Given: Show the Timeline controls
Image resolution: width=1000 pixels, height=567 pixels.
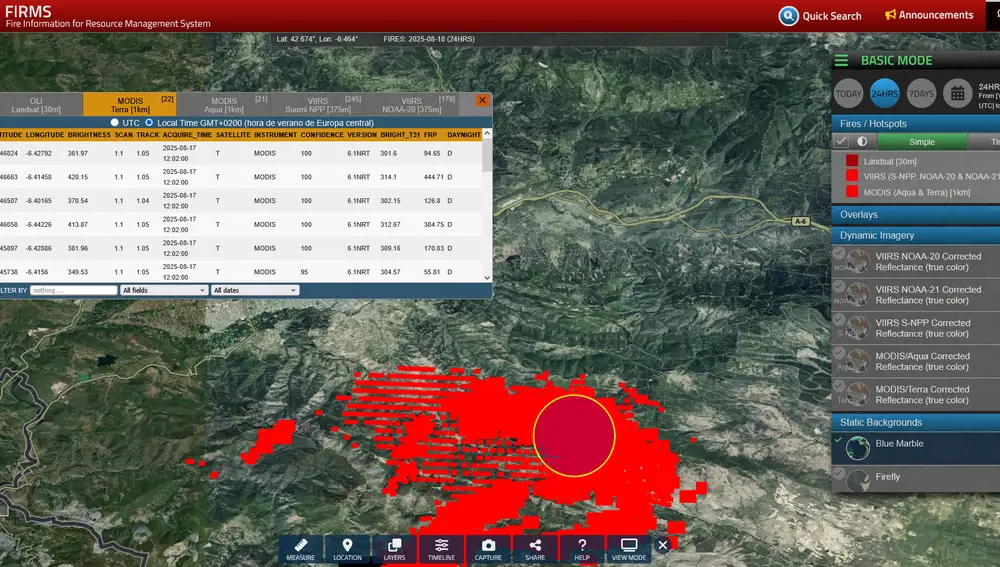Looking at the screenshot, I should [441, 549].
